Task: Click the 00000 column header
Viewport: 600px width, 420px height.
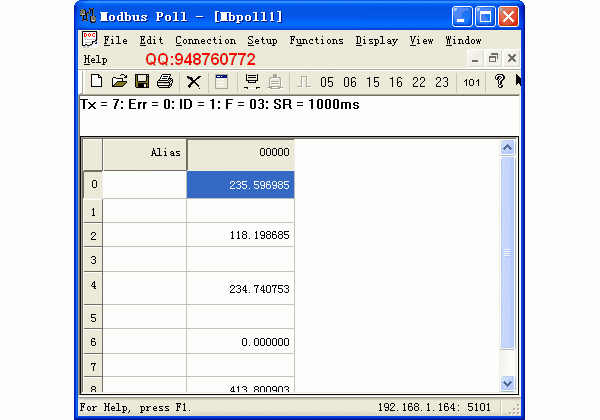Action: pyautogui.click(x=240, y=153)
